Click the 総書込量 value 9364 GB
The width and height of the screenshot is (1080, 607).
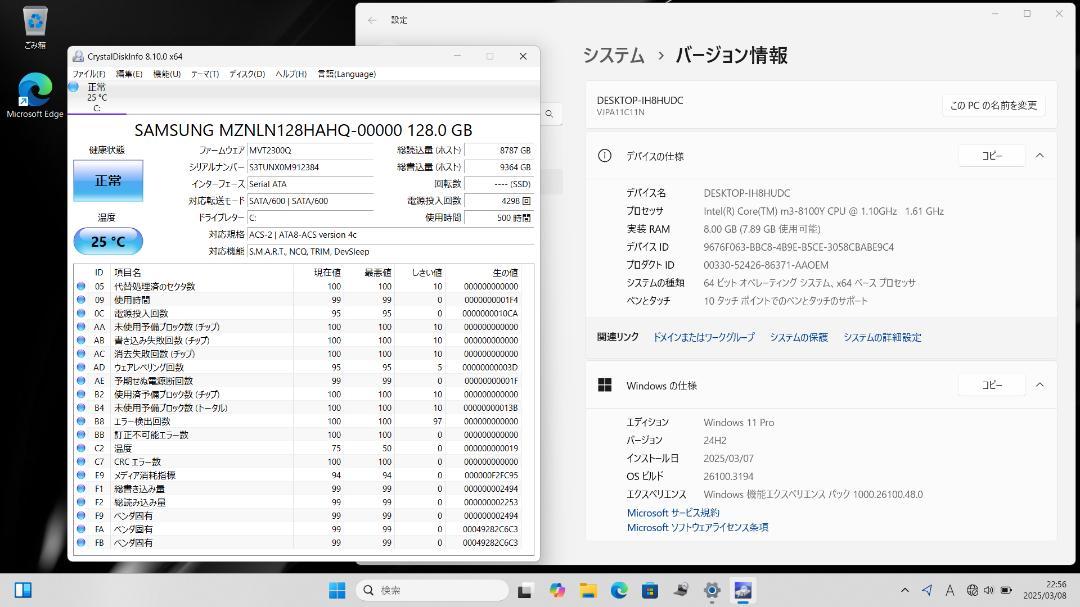click(x=499, y=167)
